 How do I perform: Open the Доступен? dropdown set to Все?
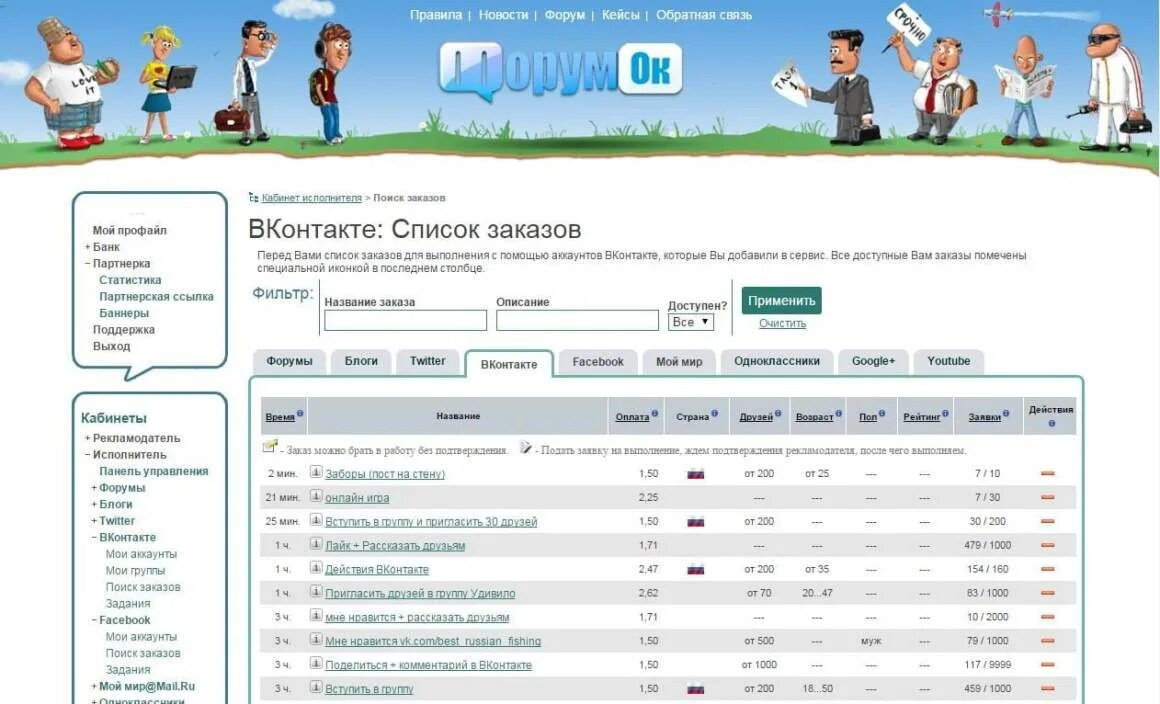tap(690, 322)
